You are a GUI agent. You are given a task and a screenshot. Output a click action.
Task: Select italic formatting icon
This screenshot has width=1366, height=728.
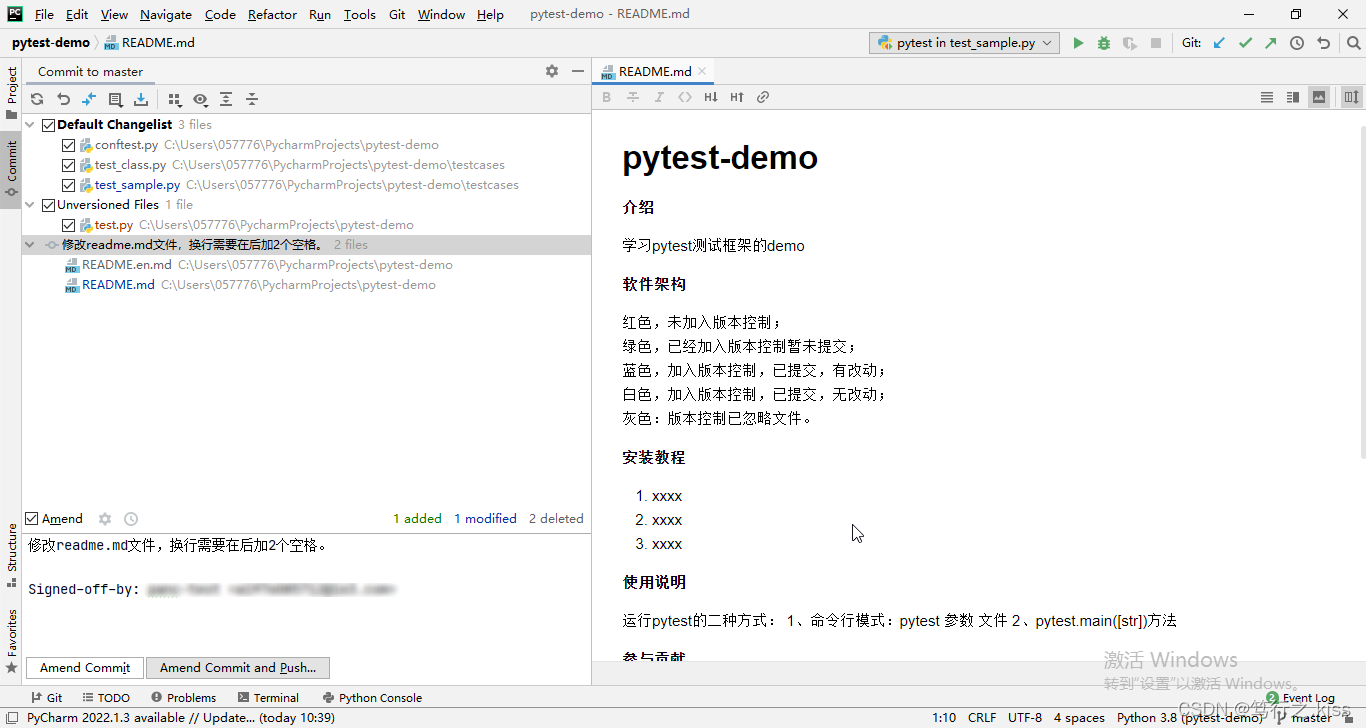click(659, 97)
